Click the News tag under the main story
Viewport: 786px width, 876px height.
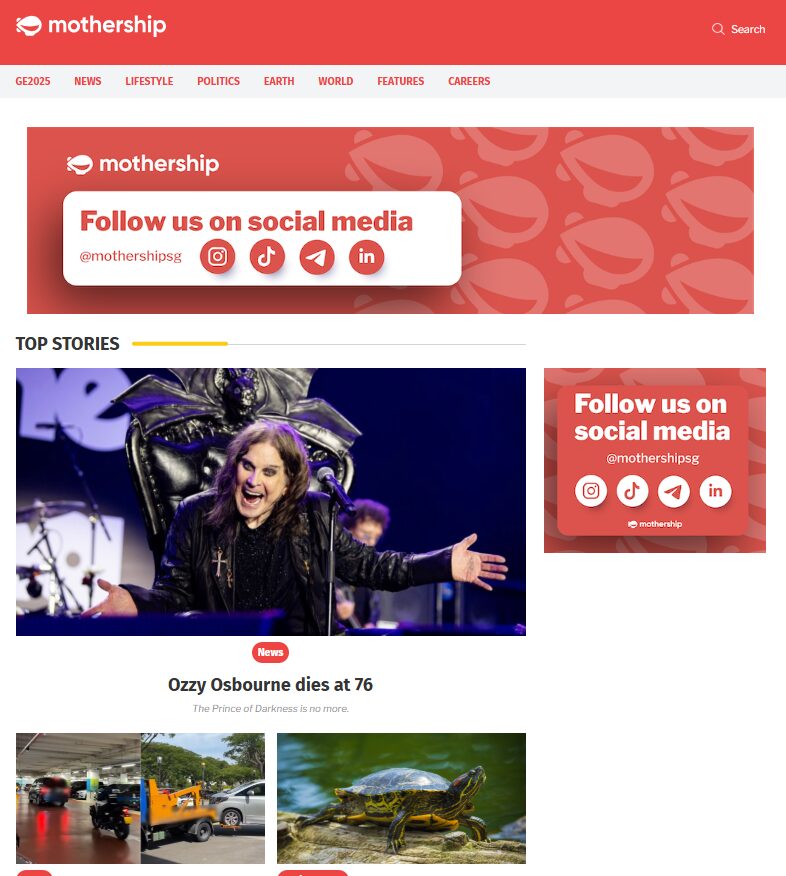pos(270,652)
